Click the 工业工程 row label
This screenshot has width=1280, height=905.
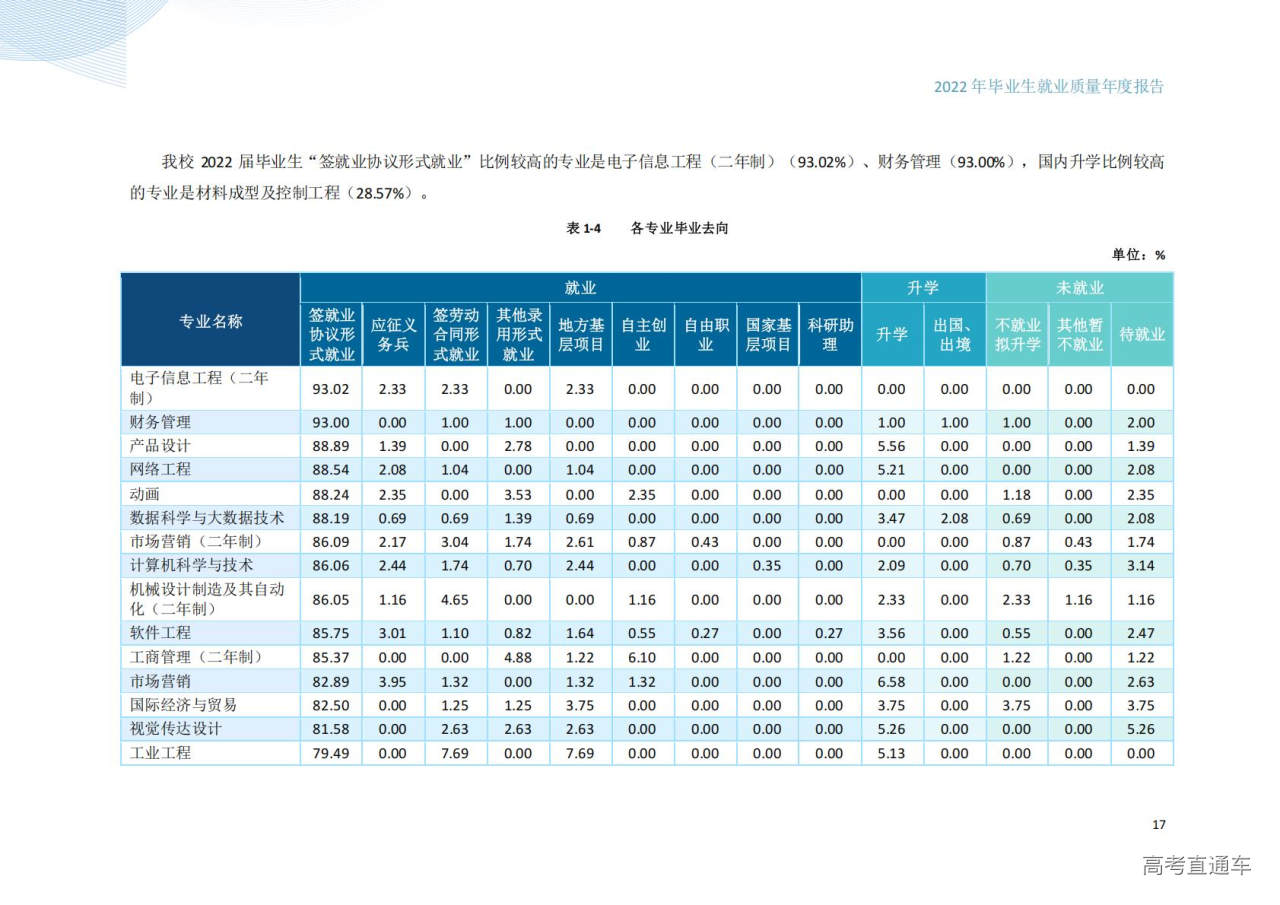tap(160, 753)
